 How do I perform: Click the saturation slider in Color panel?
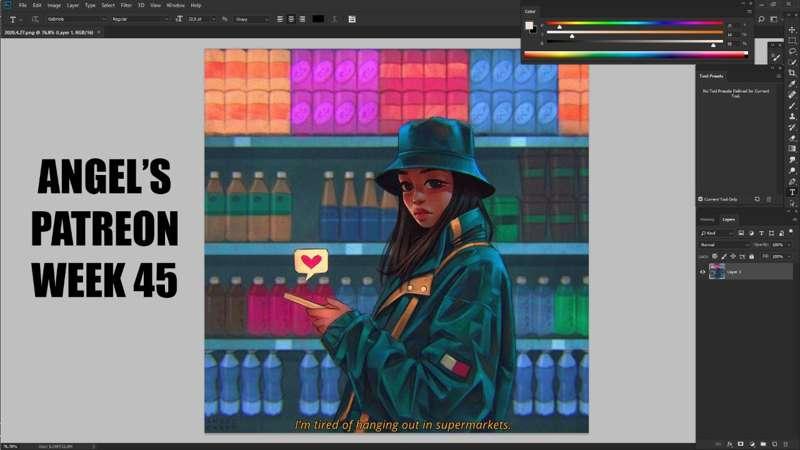(x=634, y=33)
